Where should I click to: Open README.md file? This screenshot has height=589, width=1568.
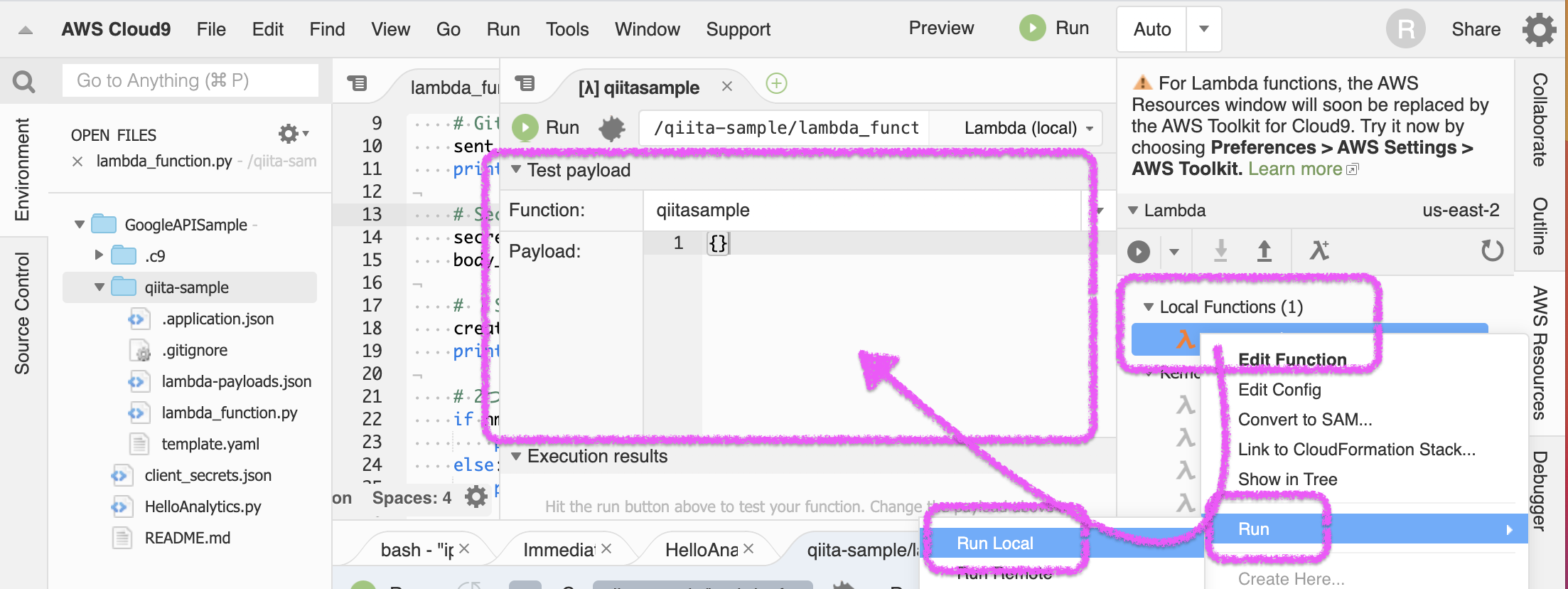pos(188,538)
